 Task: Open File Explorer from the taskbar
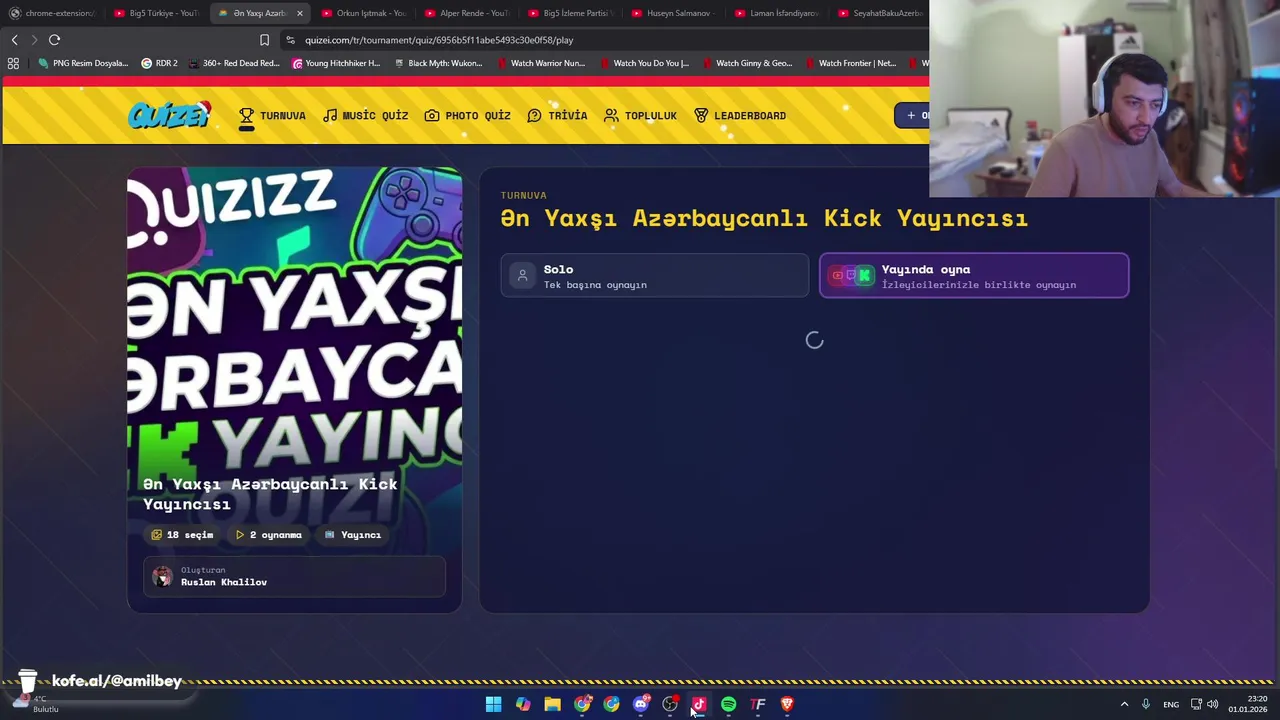click(552, 704)
